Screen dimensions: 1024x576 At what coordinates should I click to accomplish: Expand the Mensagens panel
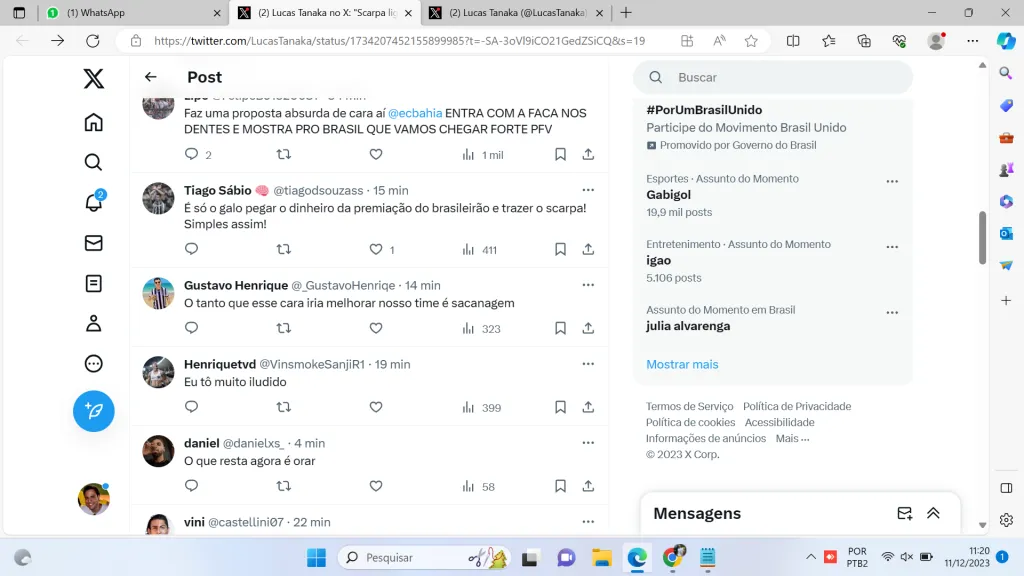point(933,513)
